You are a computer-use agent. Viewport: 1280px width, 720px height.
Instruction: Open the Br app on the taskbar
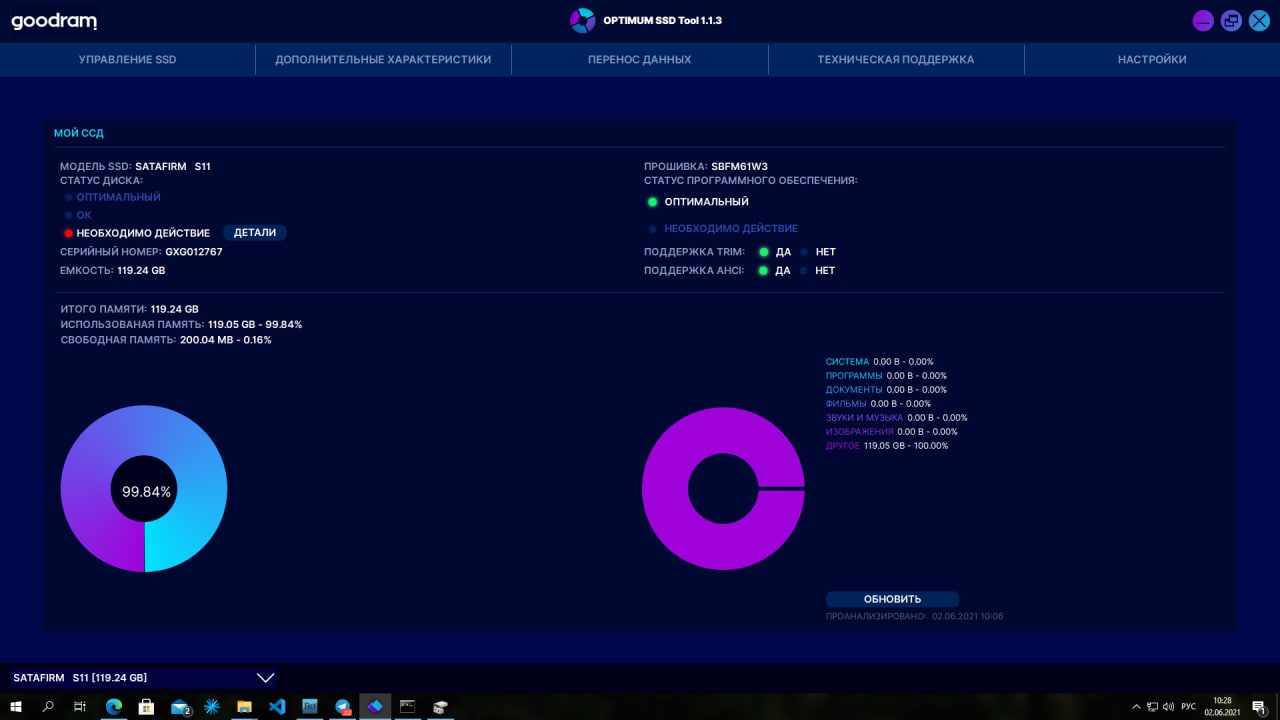310,706
